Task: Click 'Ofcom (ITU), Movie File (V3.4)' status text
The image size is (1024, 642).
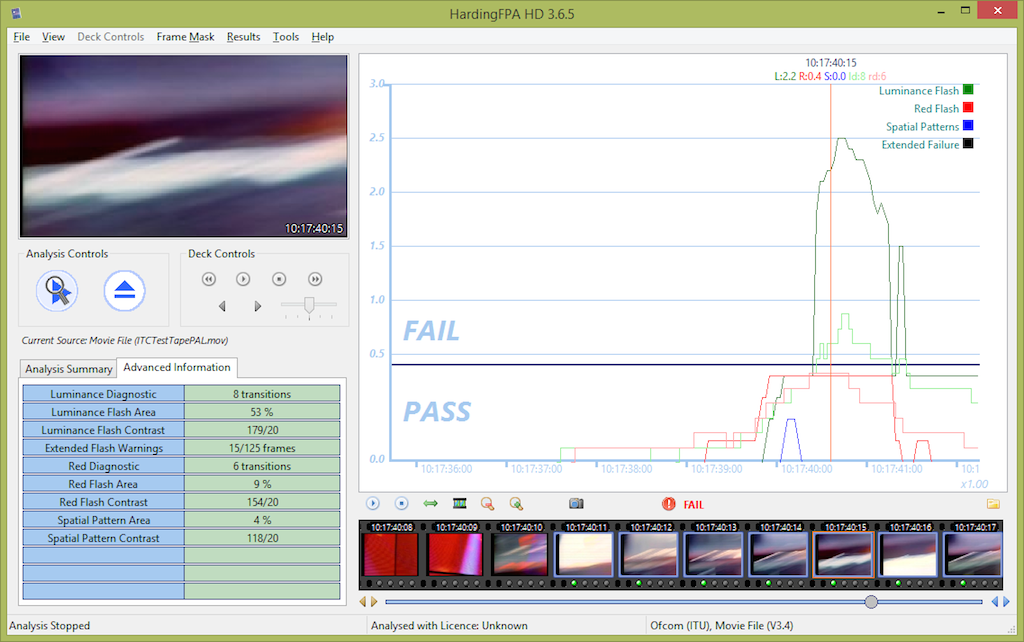Action: tap(722, 625)
